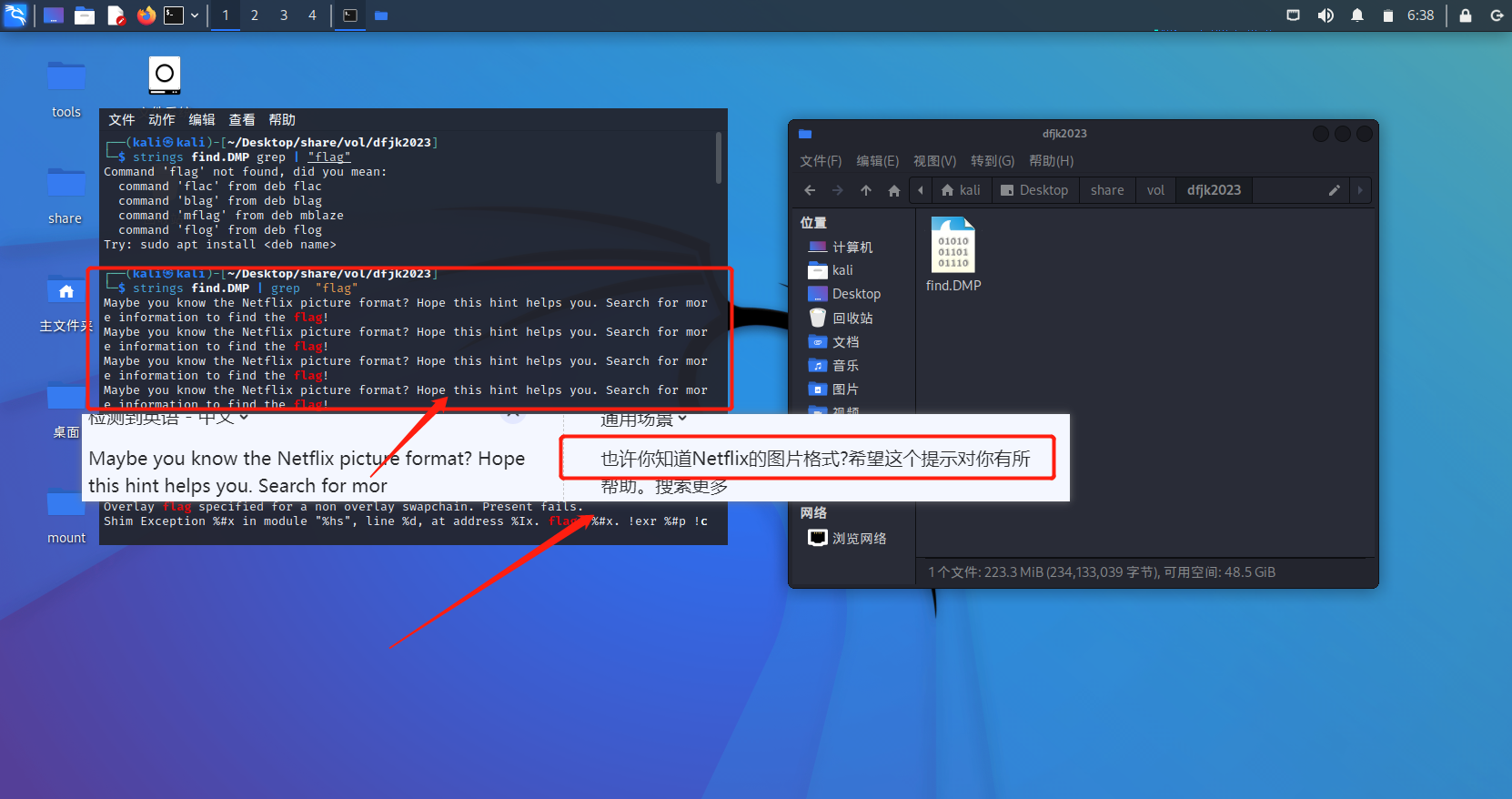1512x799 pixels.
Task: Open the terminal 查看 menu
Action: click(x=241, y=120)
